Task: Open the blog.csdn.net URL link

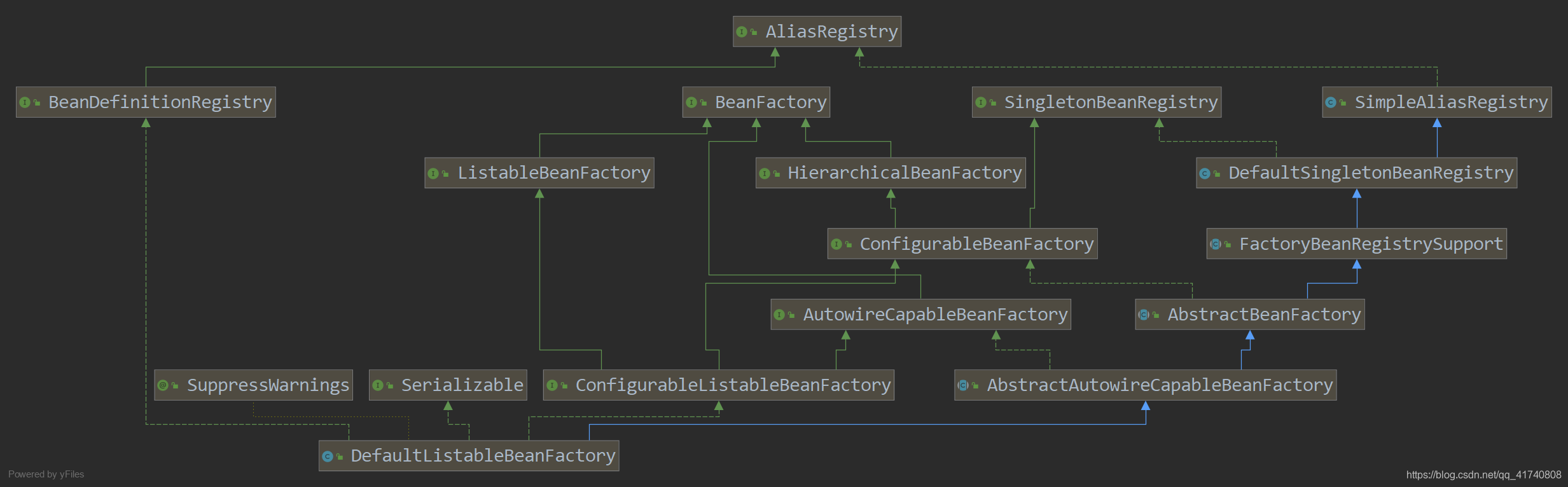Action: [x=1483, y=475]
